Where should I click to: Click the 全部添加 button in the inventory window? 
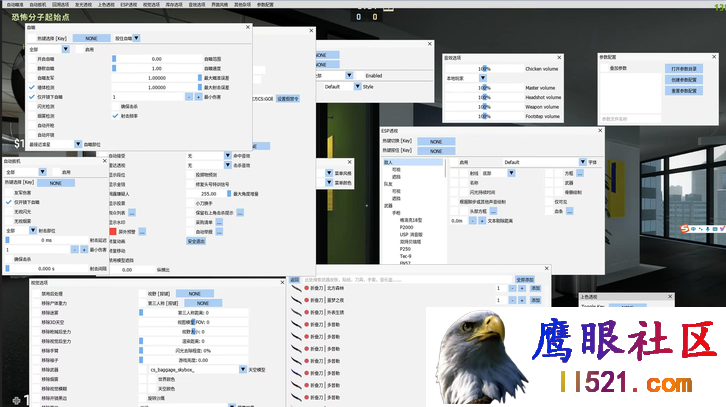[525, 280]
